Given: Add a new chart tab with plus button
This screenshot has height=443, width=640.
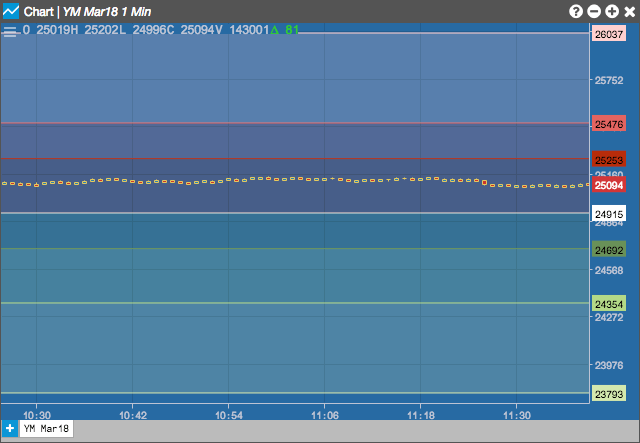Looking at the screenshot, I should pos(10,429).
